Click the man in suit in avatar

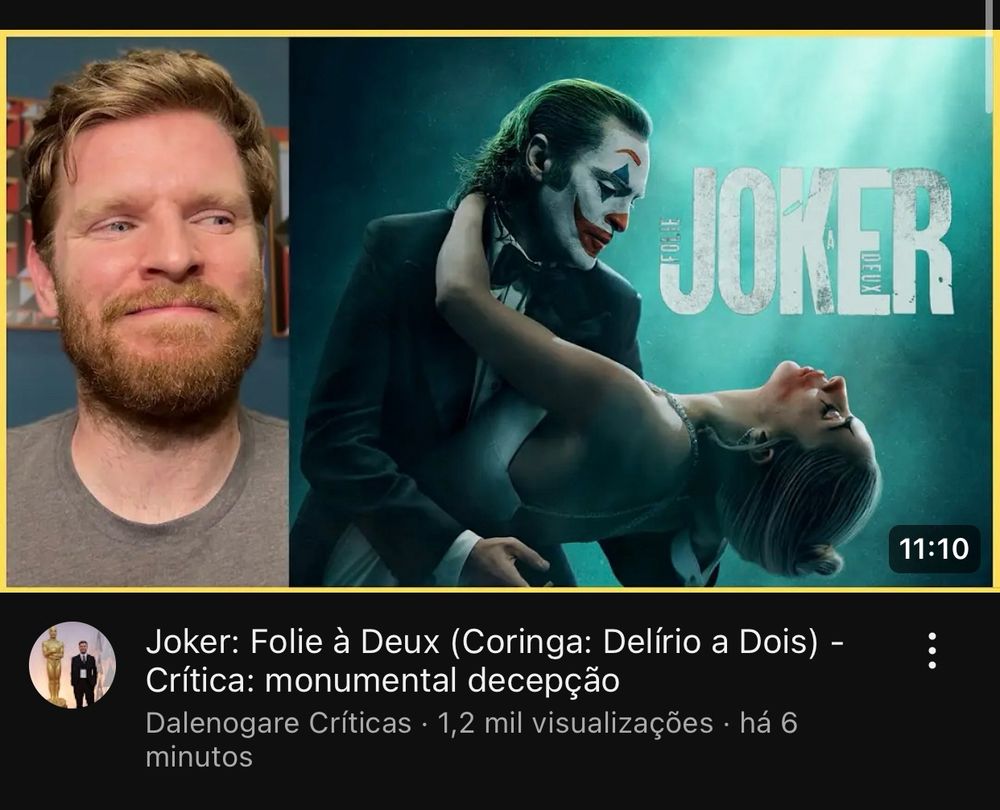click(84, 673)
